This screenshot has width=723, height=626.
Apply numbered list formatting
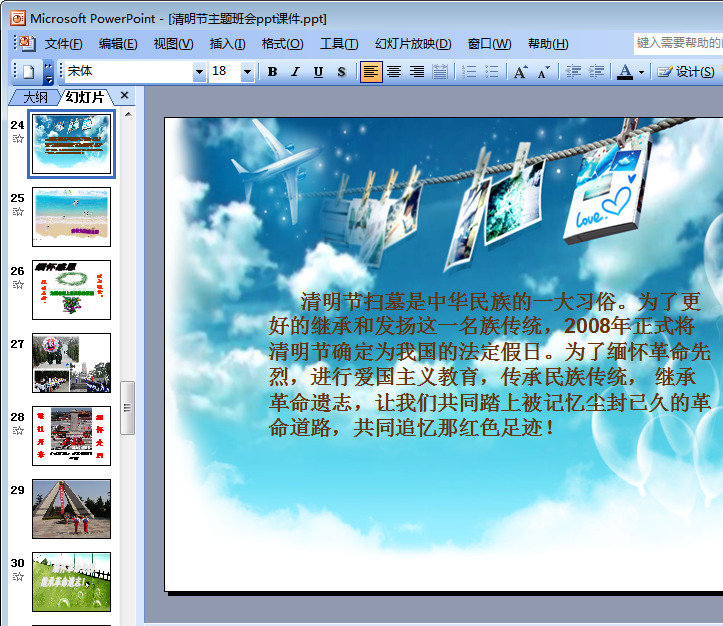(x=469, y=72)
